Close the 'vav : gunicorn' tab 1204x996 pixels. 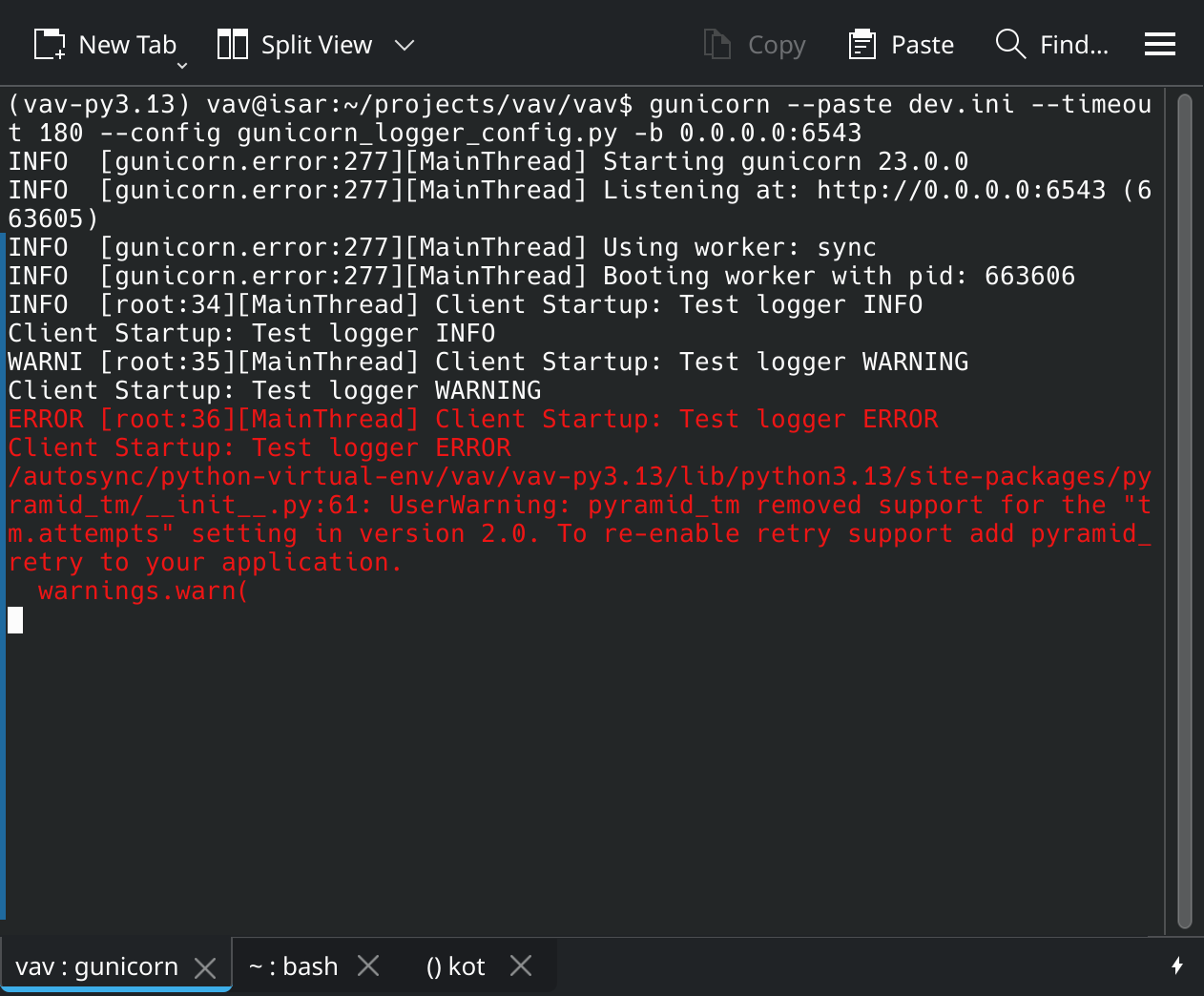(205, 967)
